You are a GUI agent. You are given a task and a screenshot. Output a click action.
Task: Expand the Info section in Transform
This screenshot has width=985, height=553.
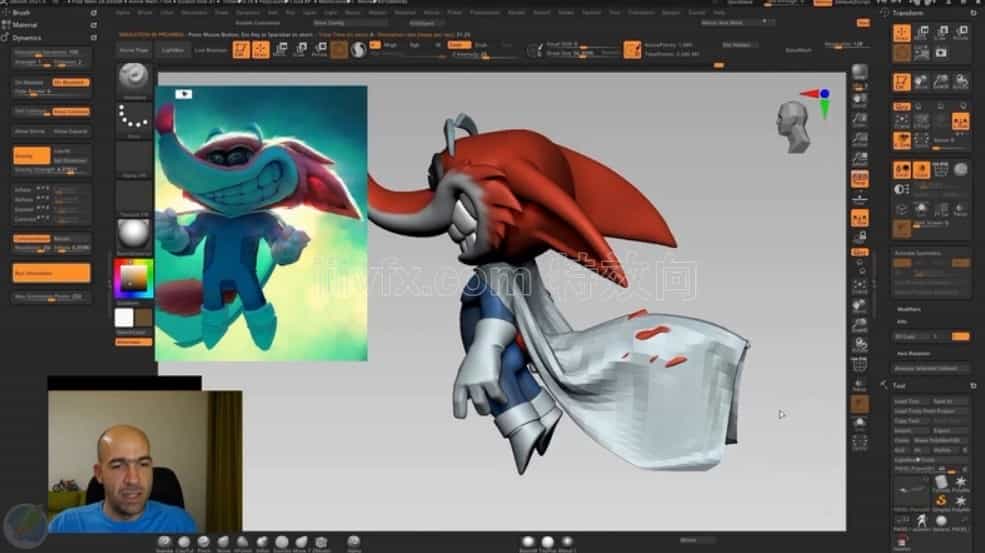coord(902,322)
